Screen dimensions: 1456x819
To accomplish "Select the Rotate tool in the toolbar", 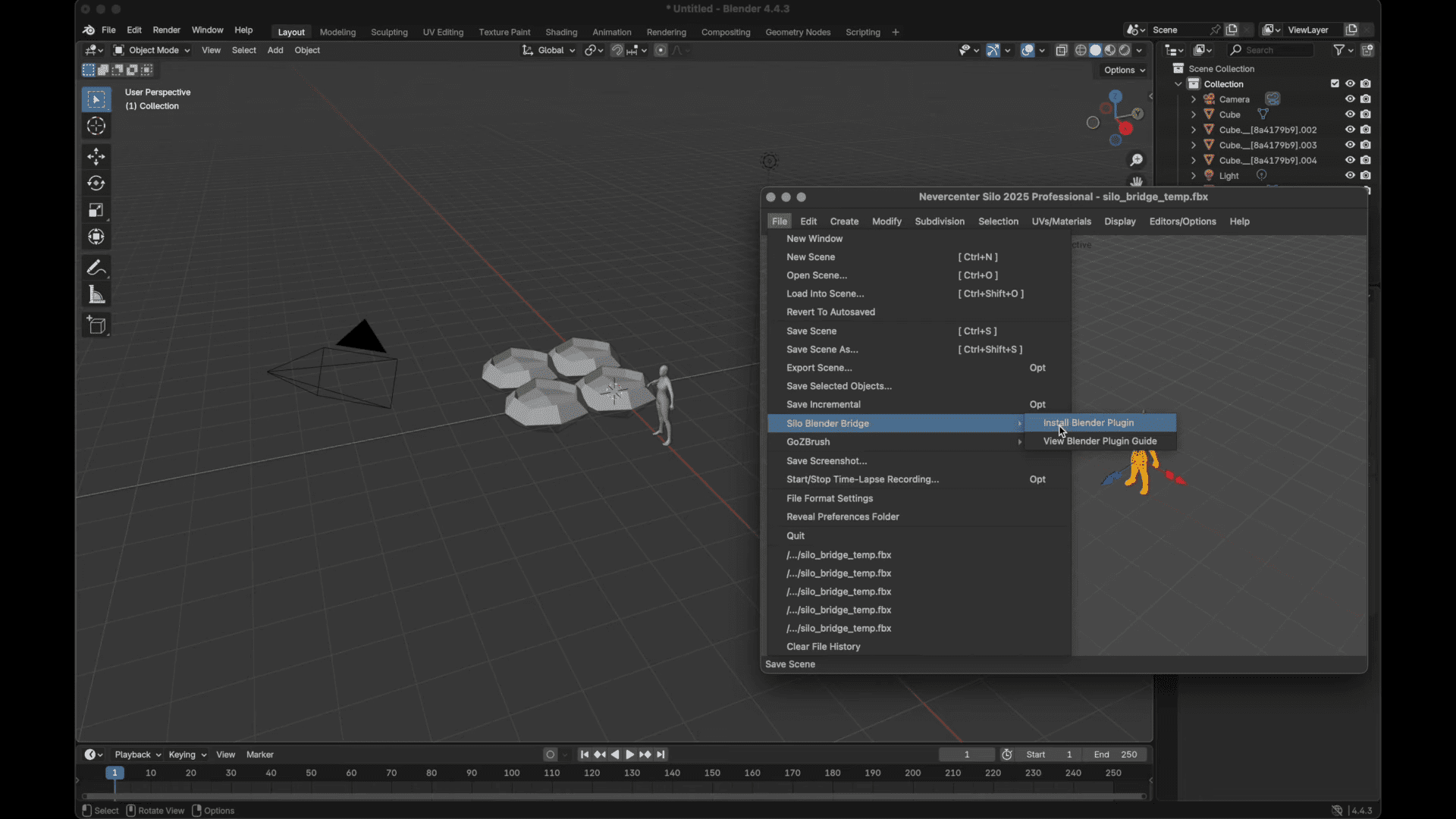I will click(96, 183).
